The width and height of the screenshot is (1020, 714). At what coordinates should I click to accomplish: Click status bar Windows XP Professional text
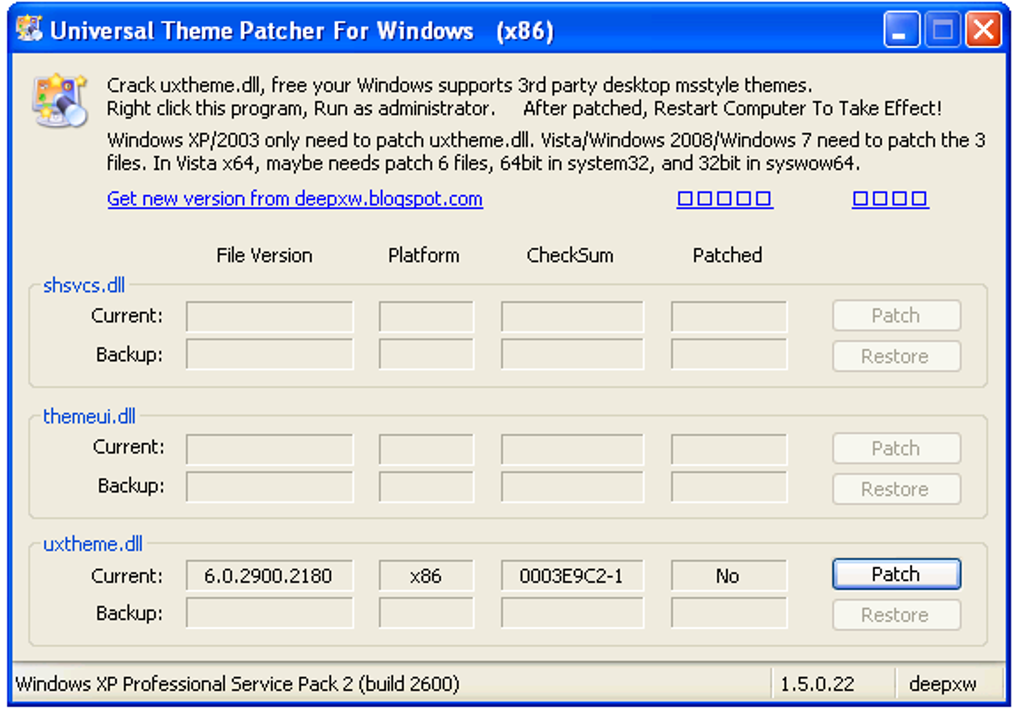[237, 684]
